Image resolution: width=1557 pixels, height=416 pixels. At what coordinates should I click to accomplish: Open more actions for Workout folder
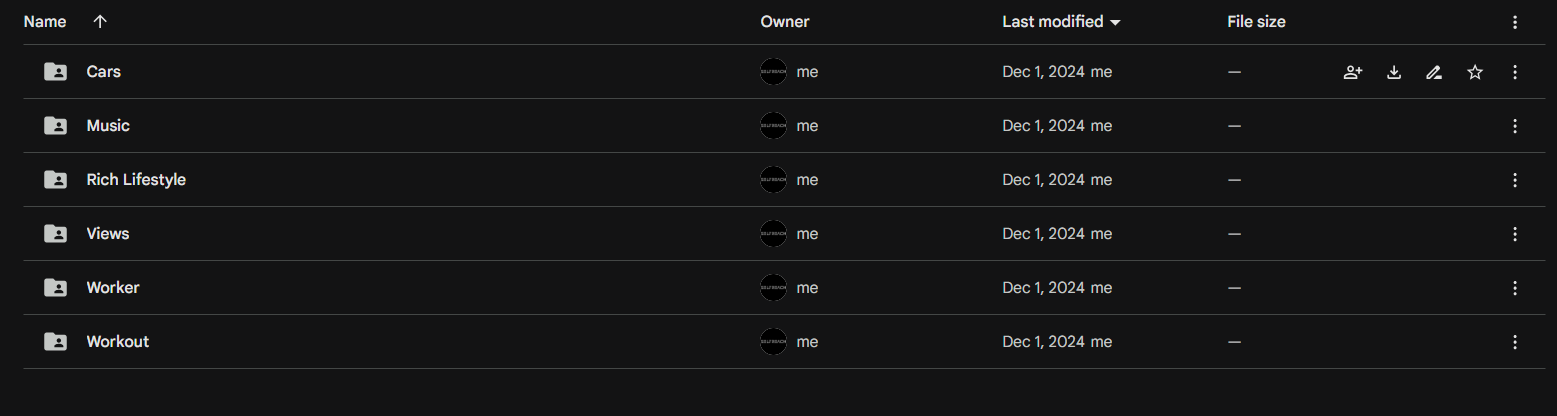[x=1515, y=342]
